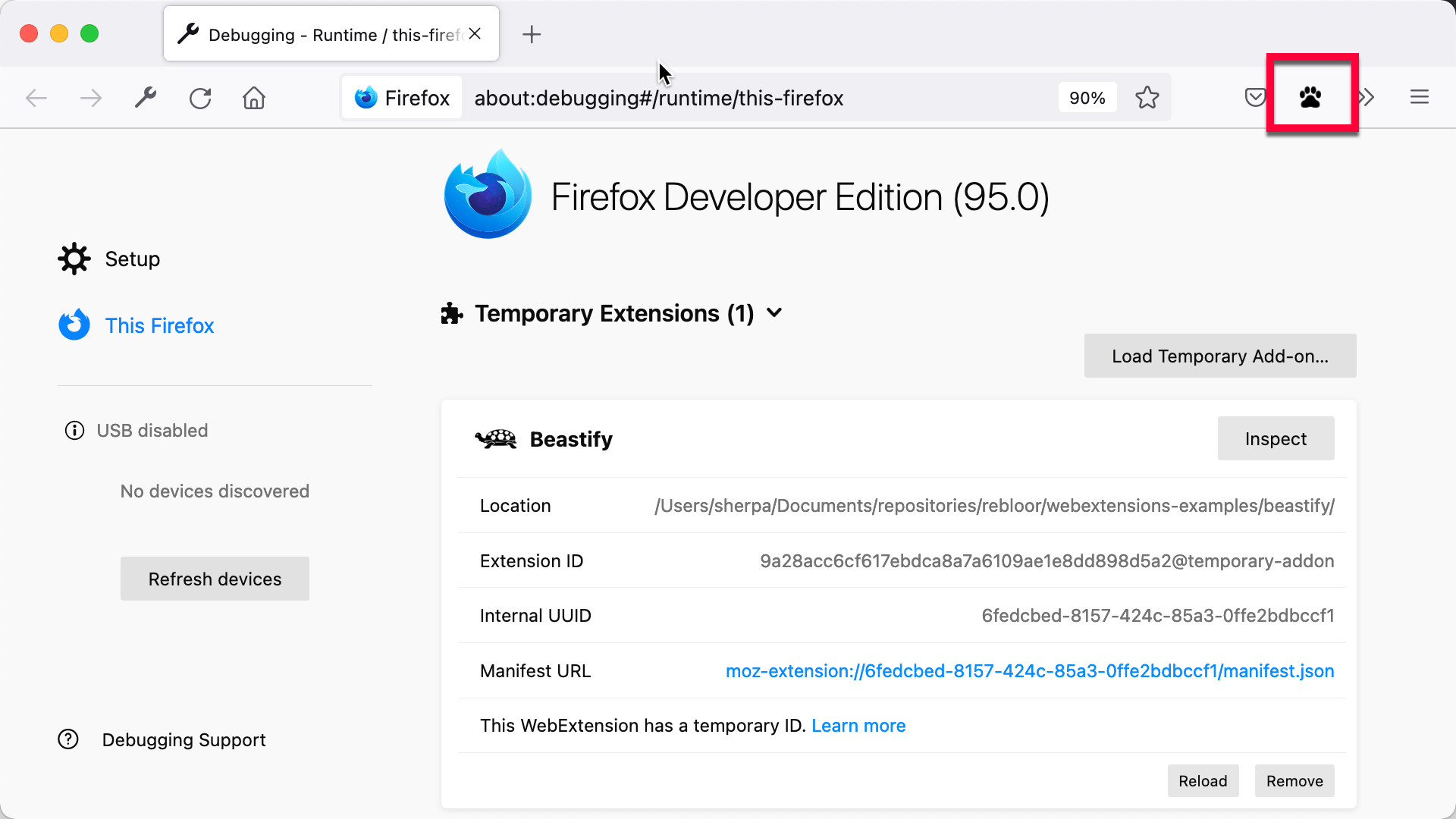Click the forward navigation arrow button
Image resolution: width=1456 pixels, height=819 pixels.
tap(91, 97)
